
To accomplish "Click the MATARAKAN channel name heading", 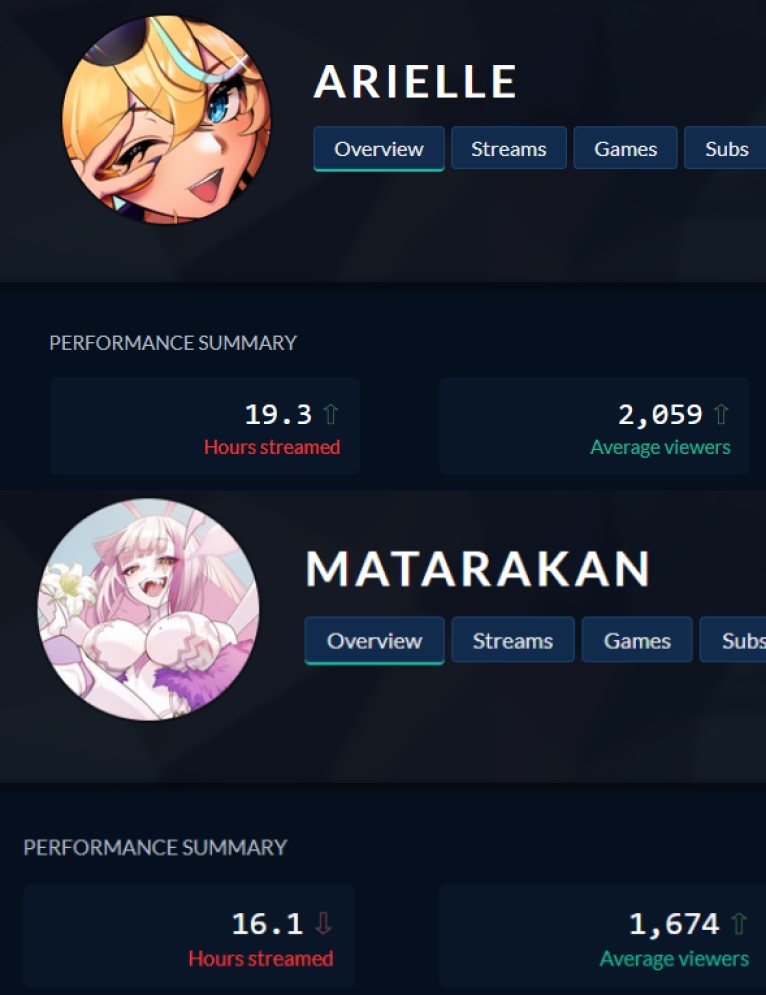I will pos(478,569).
